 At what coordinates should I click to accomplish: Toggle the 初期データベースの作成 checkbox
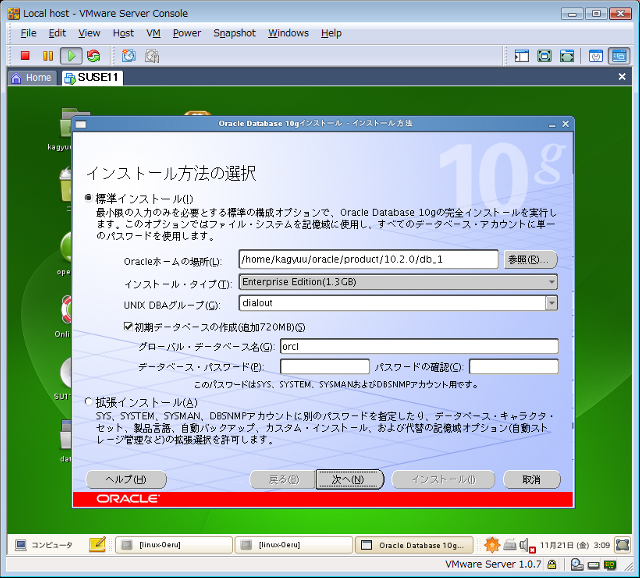click(x=128, y=326)
